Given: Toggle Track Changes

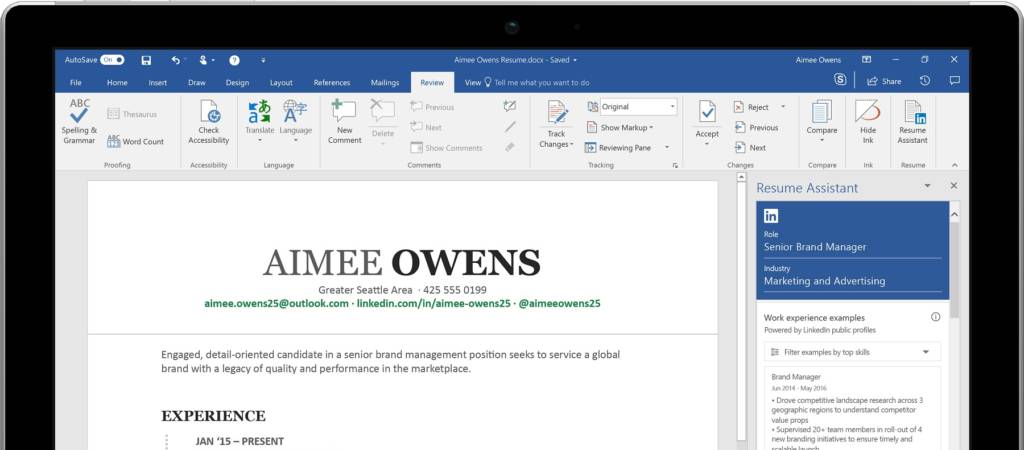Looking at the screenshot, I should point(556,124).
